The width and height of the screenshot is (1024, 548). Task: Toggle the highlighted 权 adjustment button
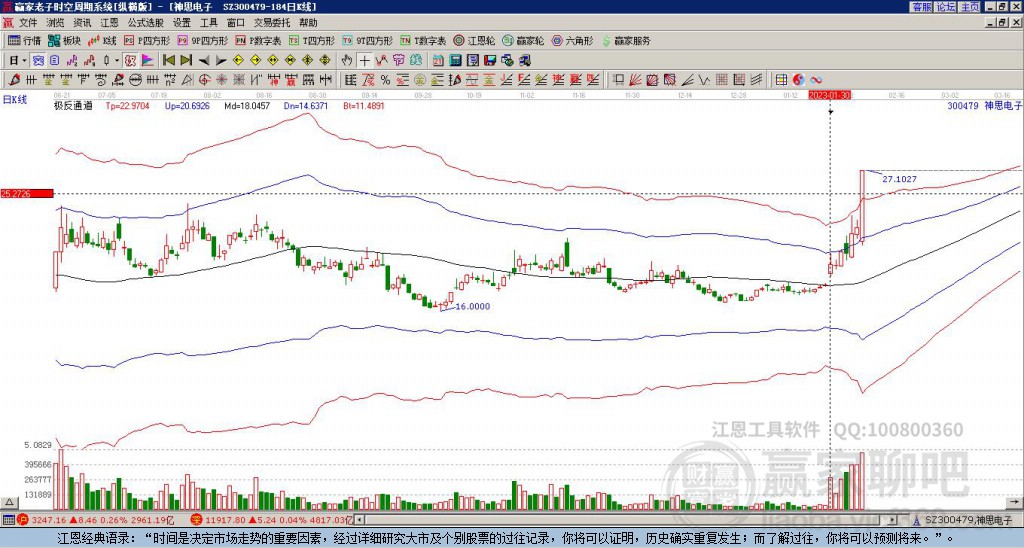(130, 60)
